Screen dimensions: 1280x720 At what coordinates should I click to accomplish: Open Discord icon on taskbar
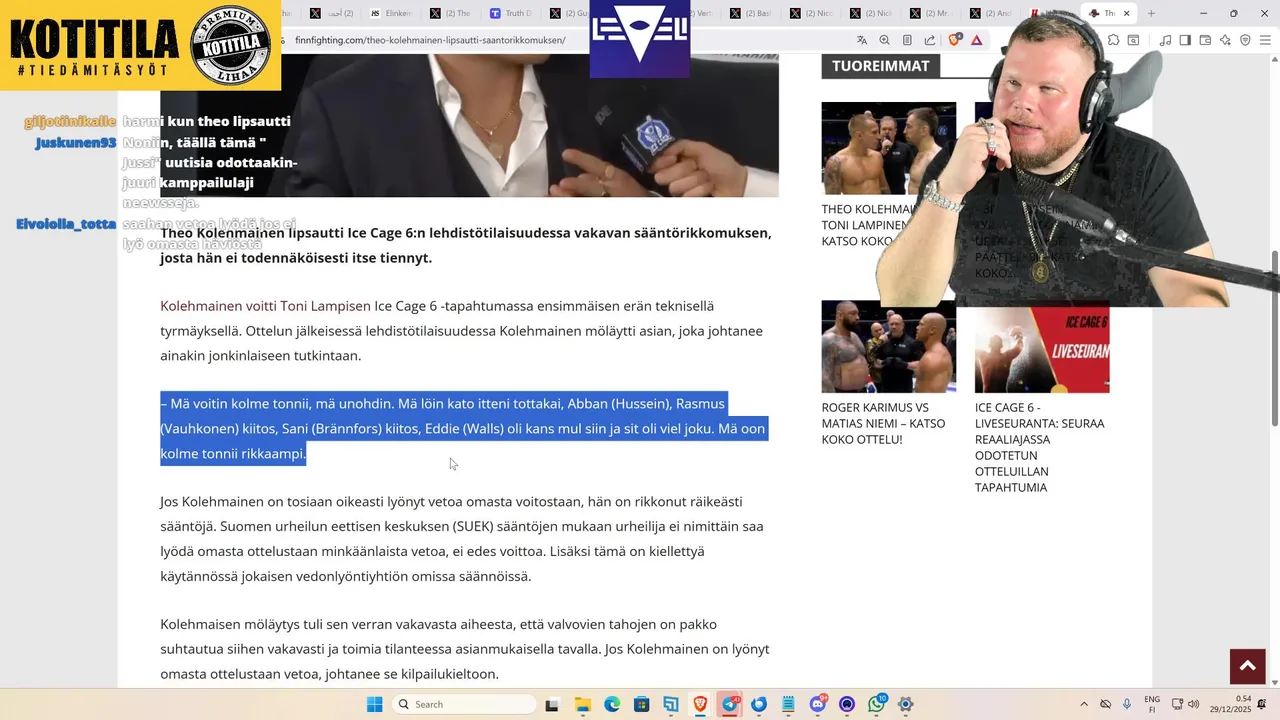click(818, 704)
